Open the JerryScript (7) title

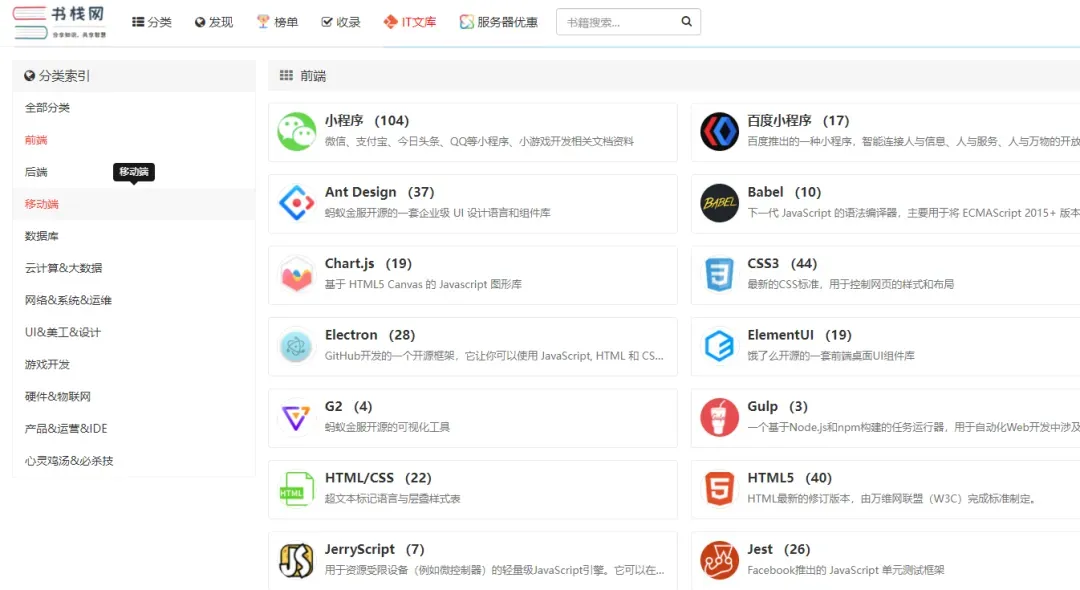(375, 549)
